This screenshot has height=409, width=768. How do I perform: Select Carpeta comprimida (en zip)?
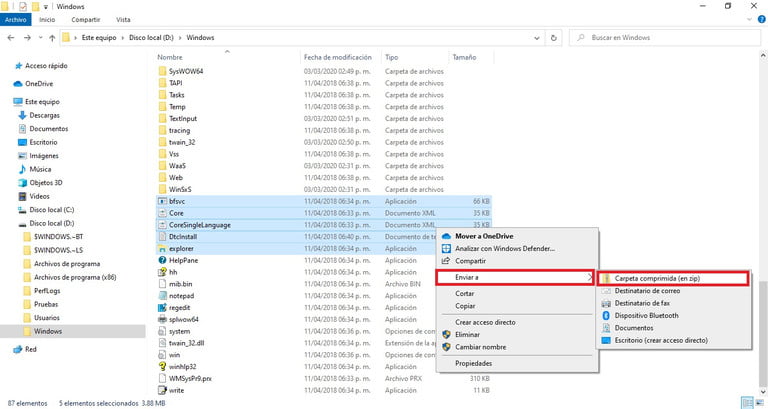pyautogui.click(x=673, y=278)
